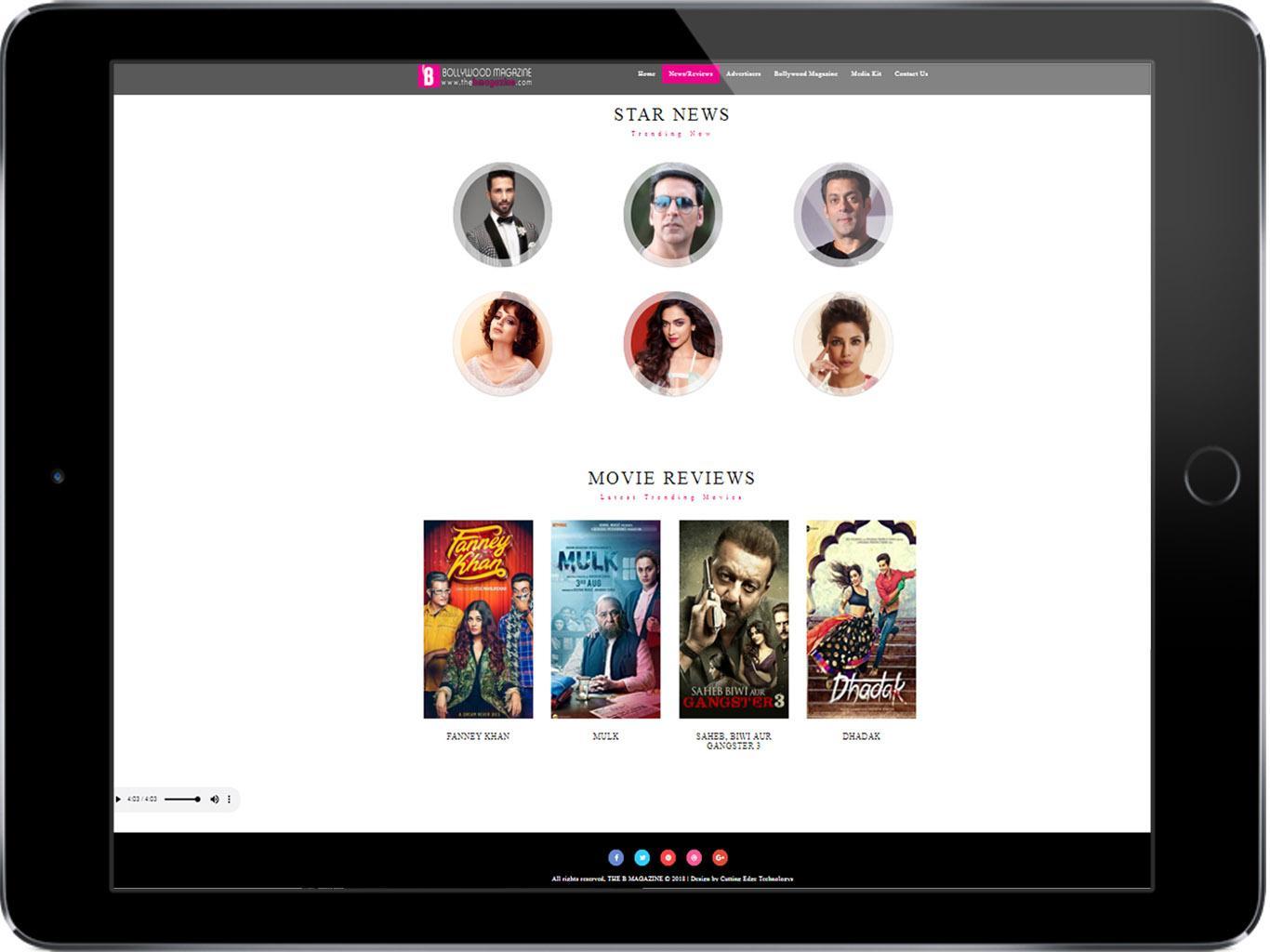Viewport: 1270px width, 952px height.
Task: Open the Home menu item
Action: [646, 73]
